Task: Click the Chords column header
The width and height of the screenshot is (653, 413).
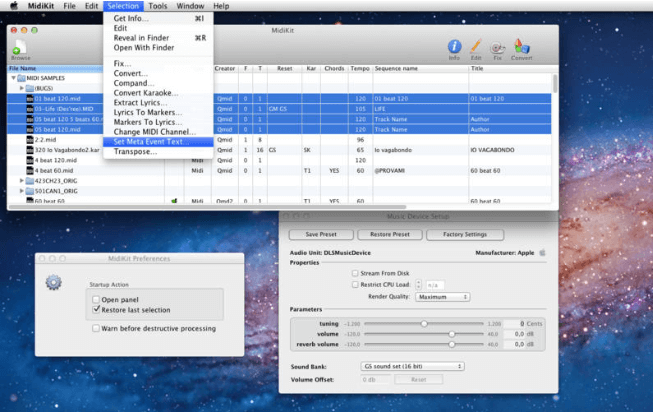Action: coord(334,68)
